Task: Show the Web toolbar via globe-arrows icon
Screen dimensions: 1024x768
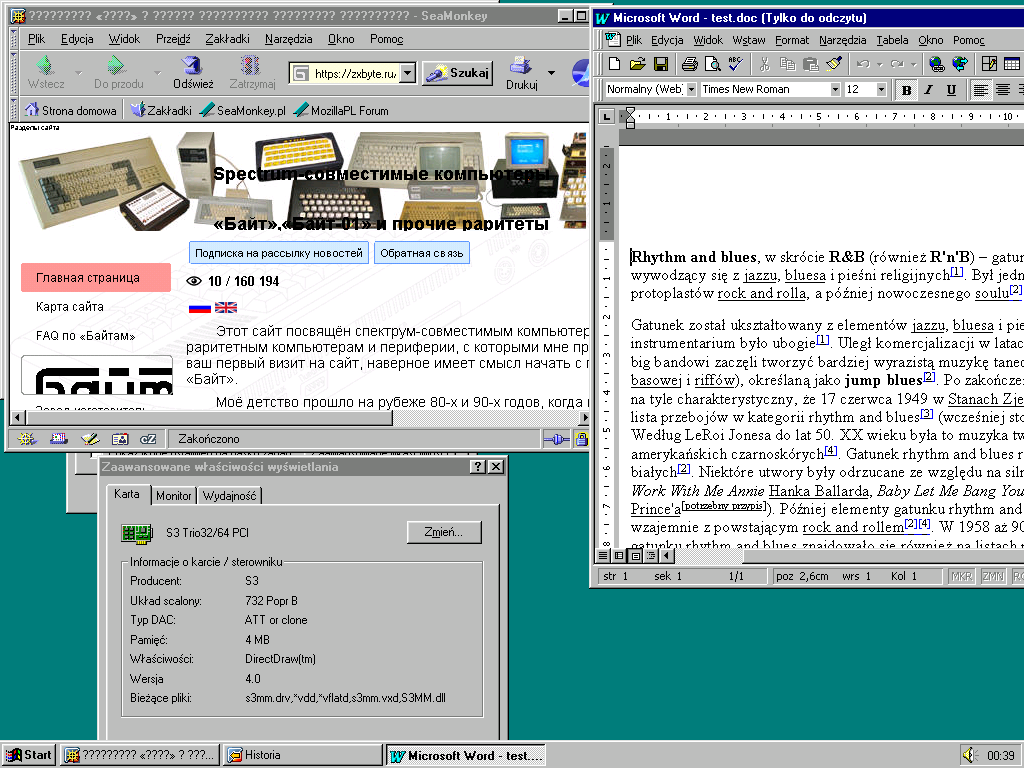Action: click(960, 64)
